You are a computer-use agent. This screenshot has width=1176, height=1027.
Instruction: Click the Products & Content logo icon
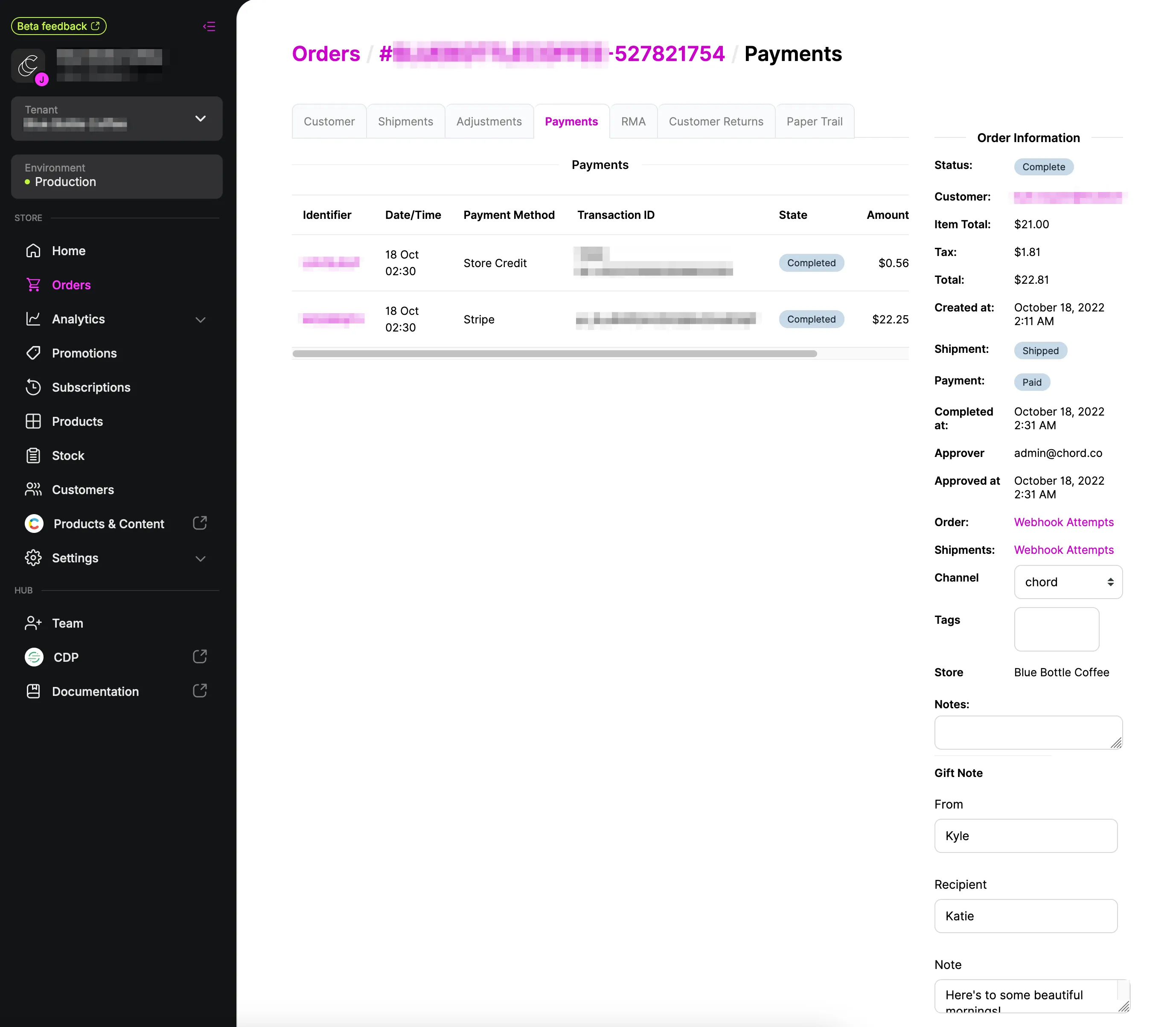pyautogui.click(x=35, y=524)
